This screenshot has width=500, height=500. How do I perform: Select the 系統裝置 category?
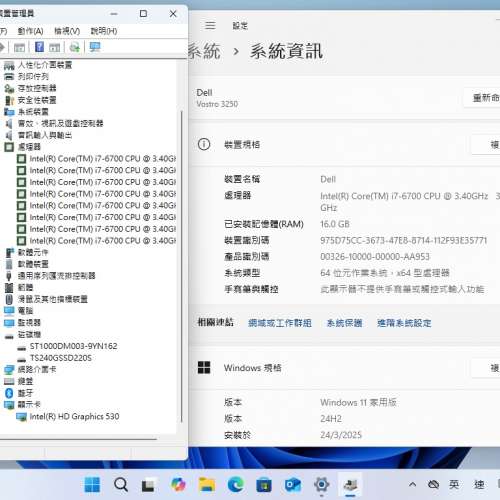pyautogui.click(x=33, y=112)
